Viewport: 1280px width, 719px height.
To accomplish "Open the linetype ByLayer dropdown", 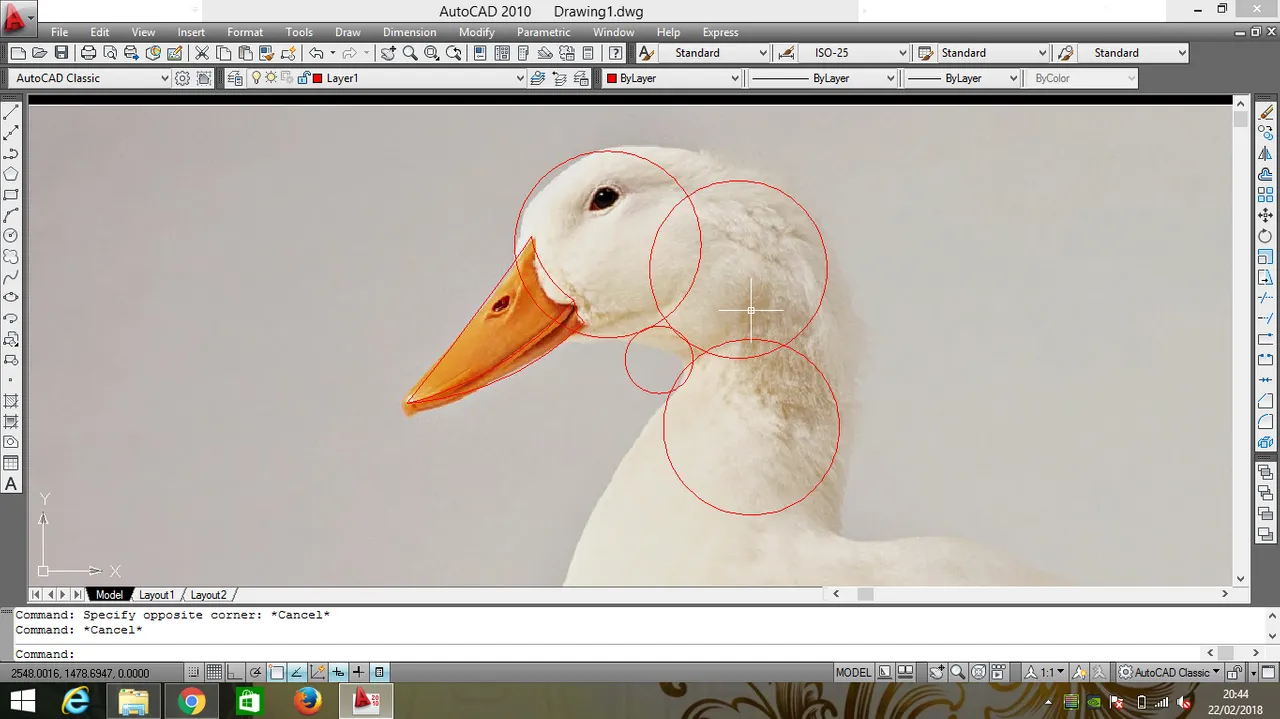I will [823, 78].
